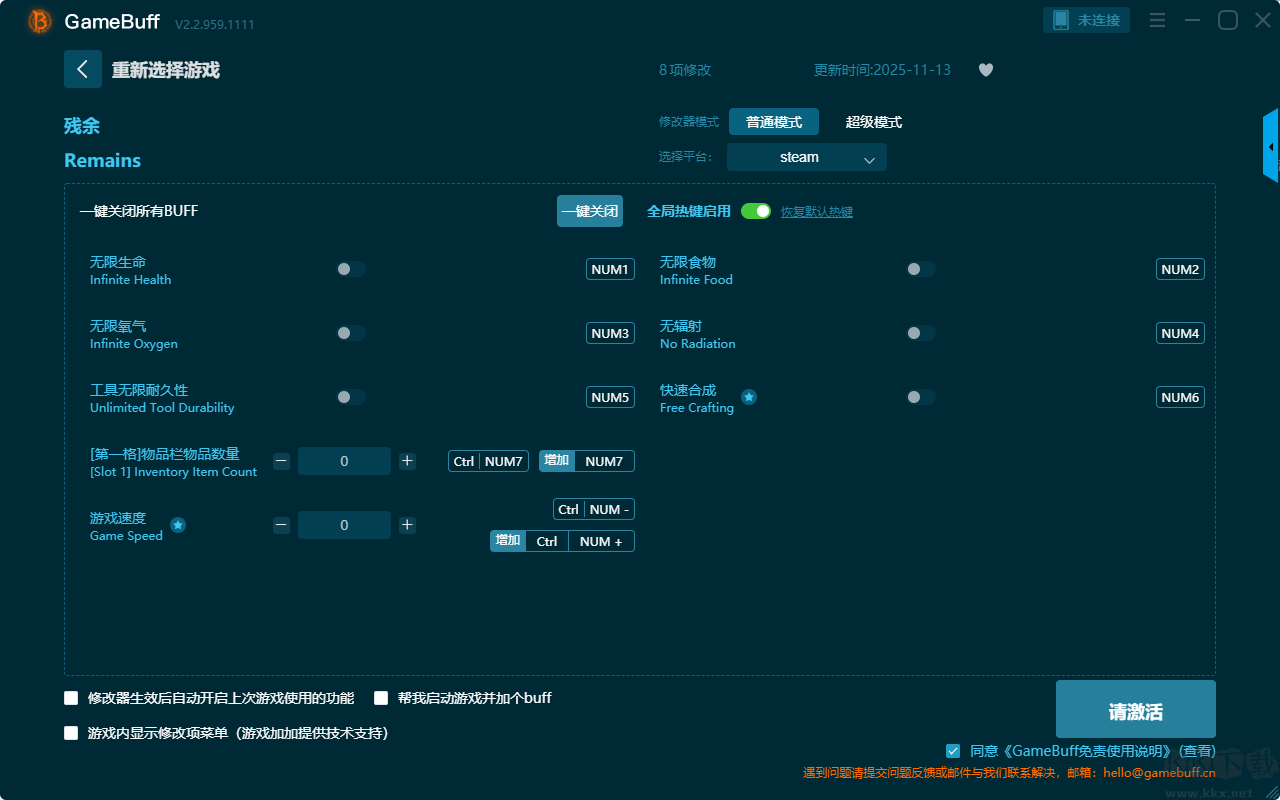
Task: Switch to 超级模式 tab
Action: pos(874,122)
